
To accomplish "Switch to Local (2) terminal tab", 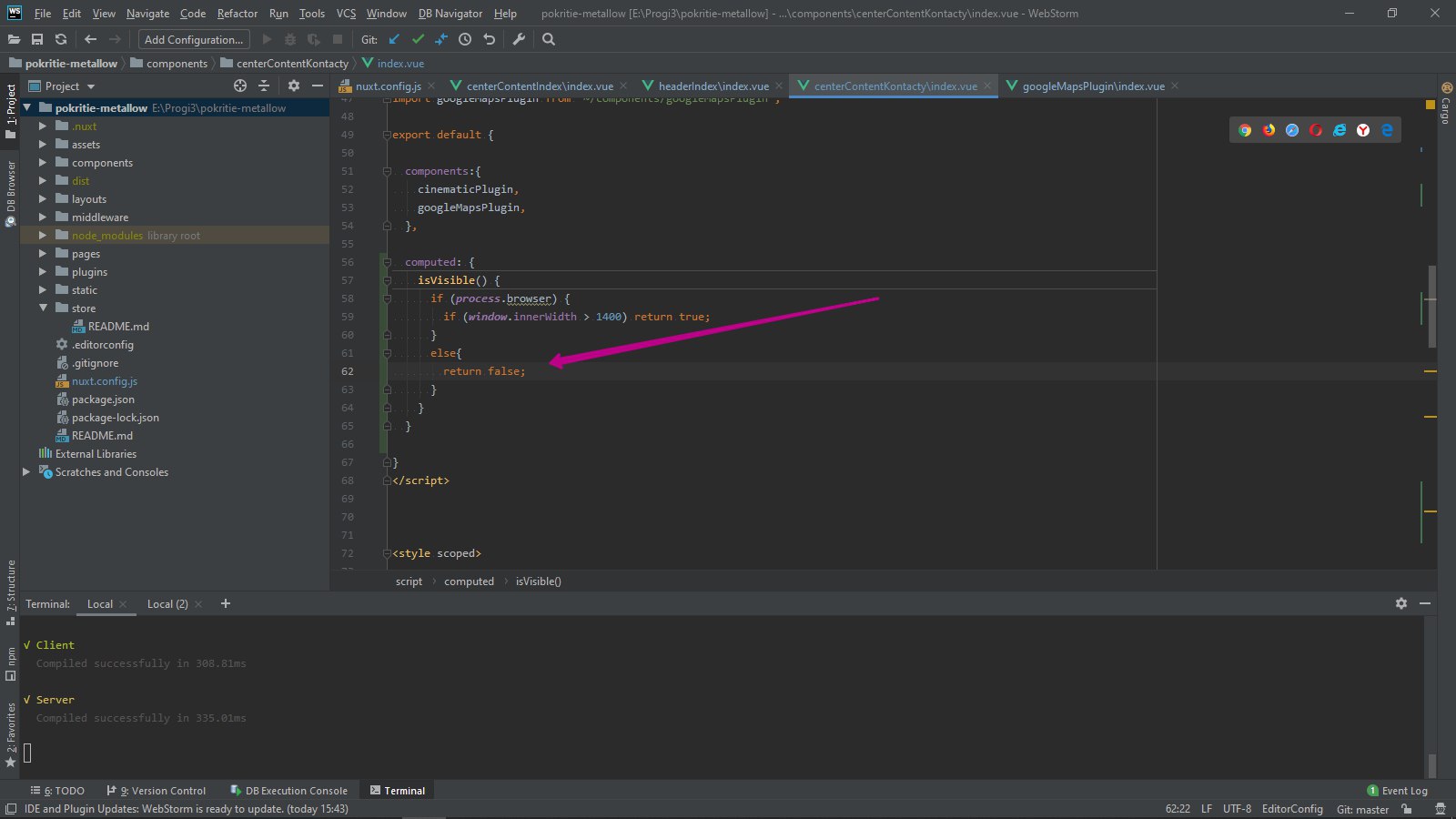I will tap(167, 604).
